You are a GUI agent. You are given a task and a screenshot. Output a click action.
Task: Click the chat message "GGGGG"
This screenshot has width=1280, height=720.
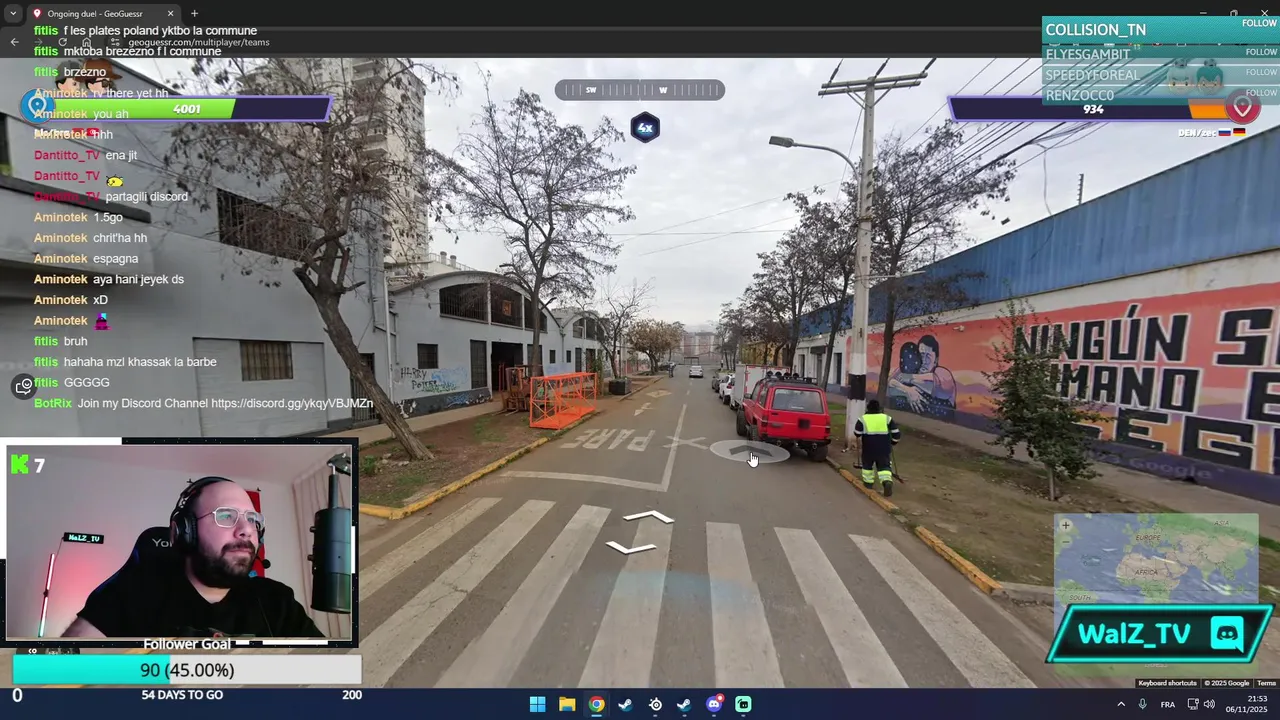pyautogui.click(x=87, y=383)
